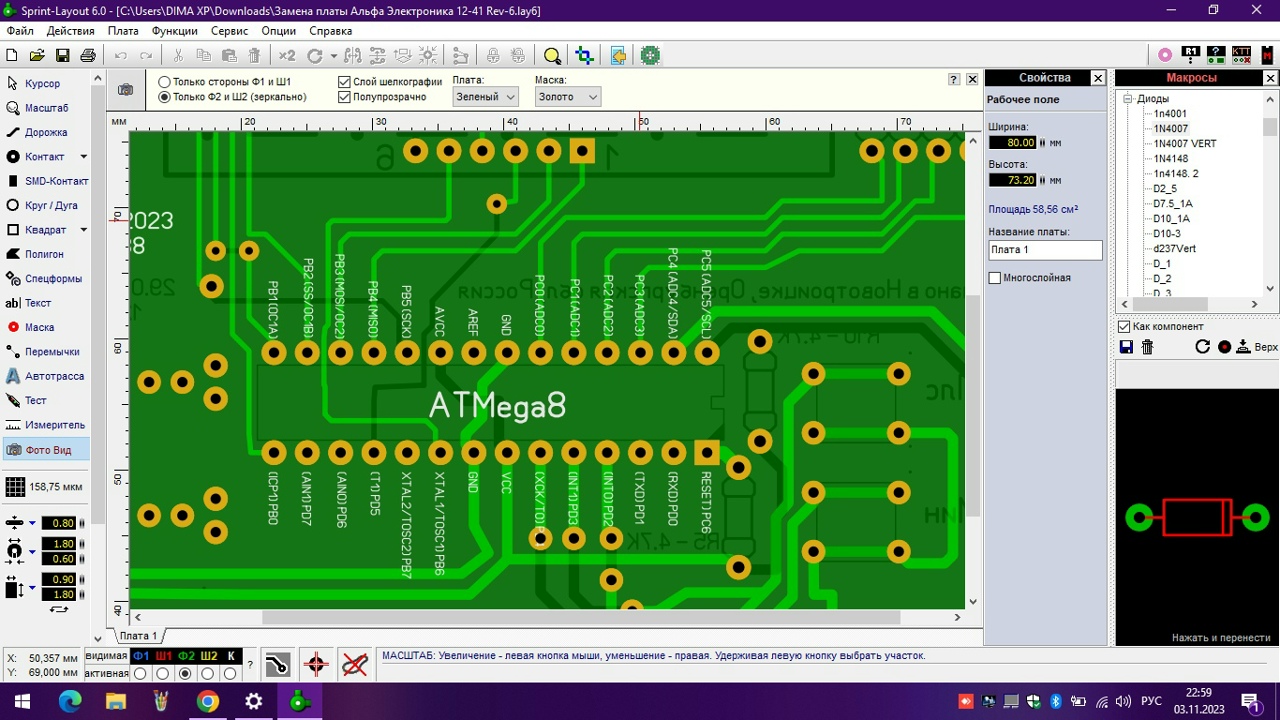Enable the Слой шелкографии checkbox
The width and height of the screenshot is (1280, 720).
tap(344, 82)
